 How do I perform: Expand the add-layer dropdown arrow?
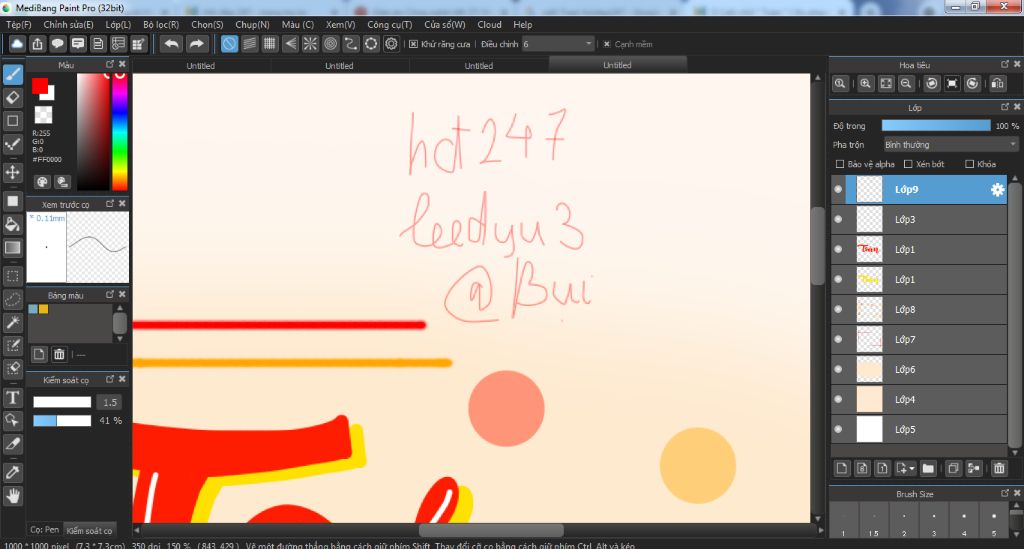coord(912,469)
